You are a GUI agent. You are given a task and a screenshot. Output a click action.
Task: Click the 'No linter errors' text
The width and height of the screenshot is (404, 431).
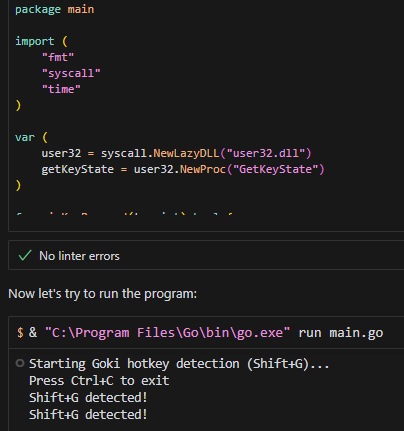click(79, 256)
